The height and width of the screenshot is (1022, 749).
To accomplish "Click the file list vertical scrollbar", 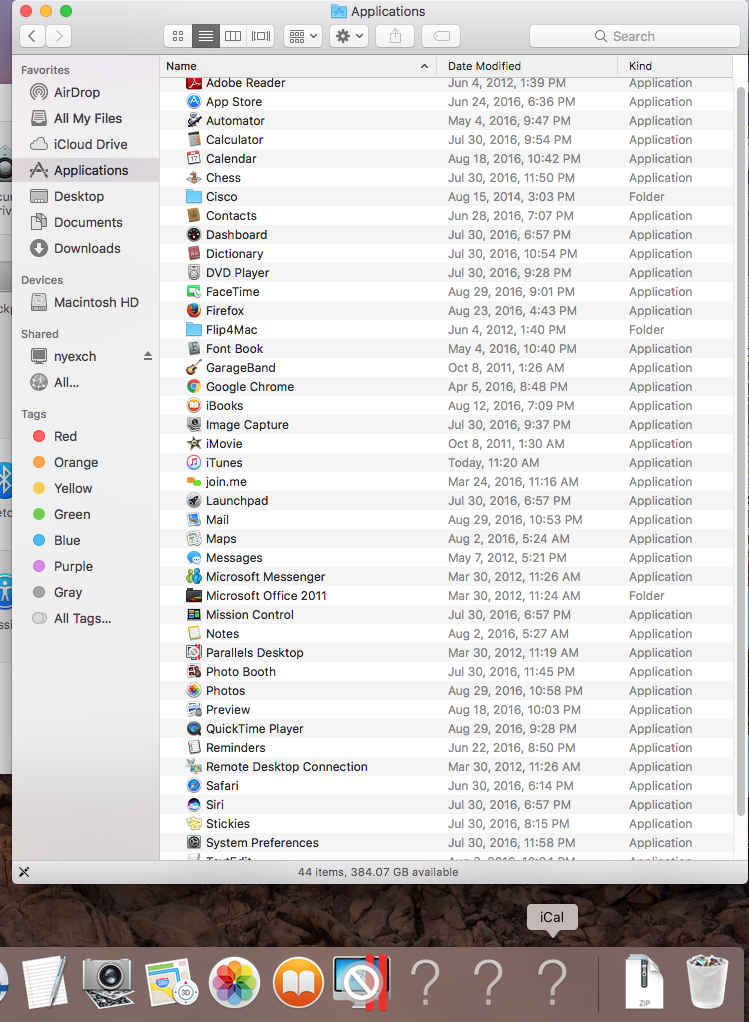I will click(740, 450).
